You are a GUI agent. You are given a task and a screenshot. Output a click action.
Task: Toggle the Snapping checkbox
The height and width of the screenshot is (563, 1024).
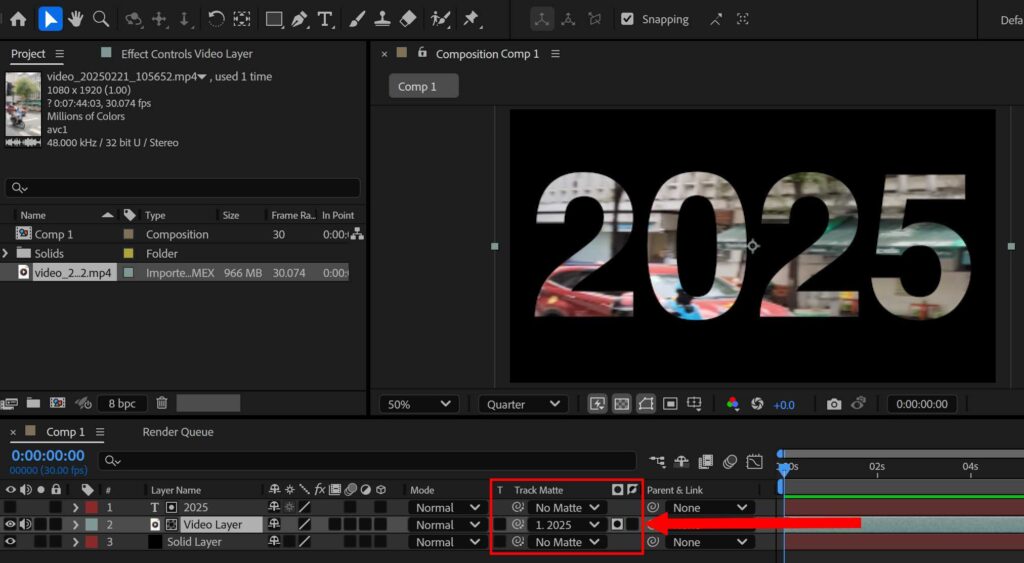point(627,19)
